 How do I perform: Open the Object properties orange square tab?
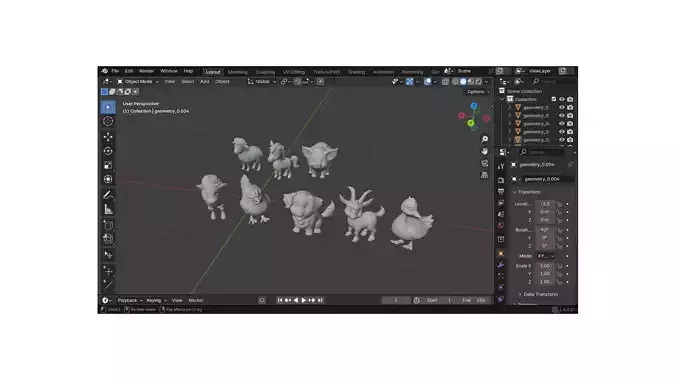click(x=501, y=253)
